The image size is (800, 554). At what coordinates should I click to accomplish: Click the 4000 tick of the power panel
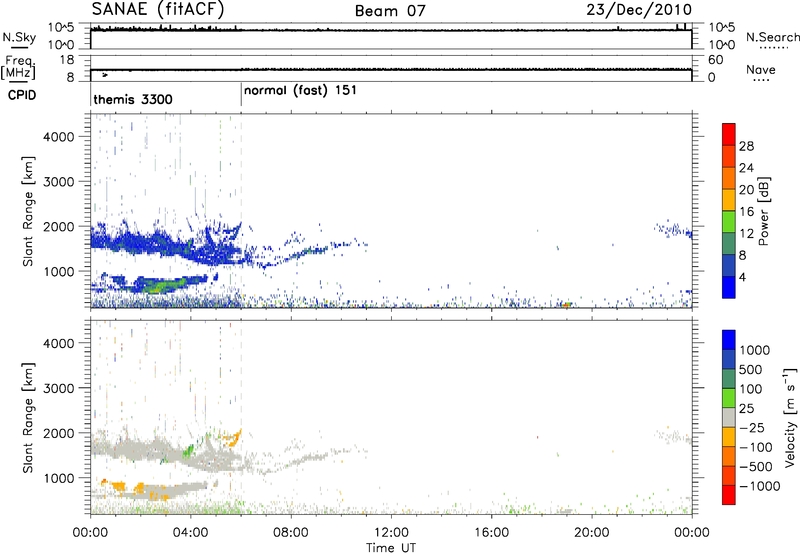(58, 137)
